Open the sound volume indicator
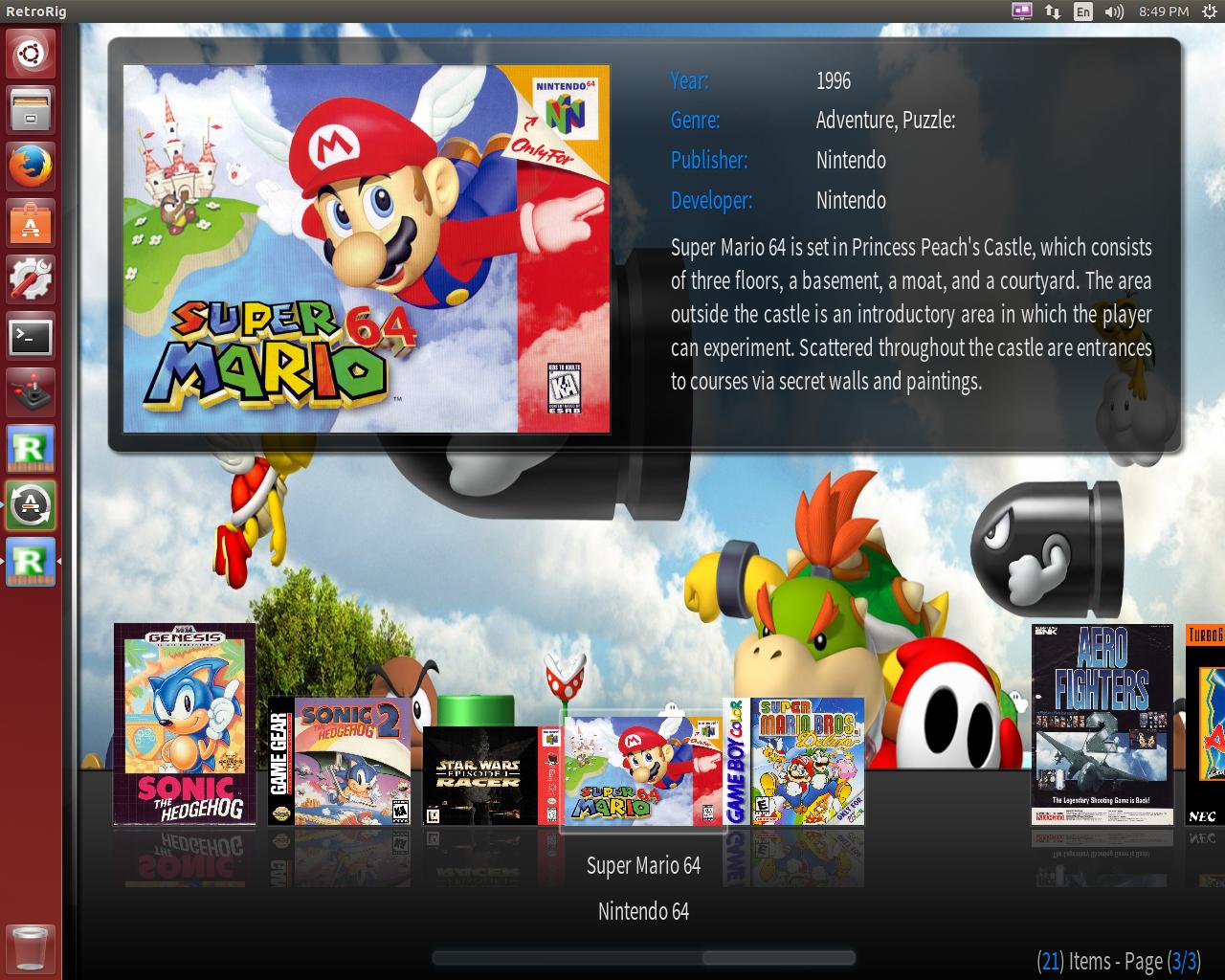 1114,11
